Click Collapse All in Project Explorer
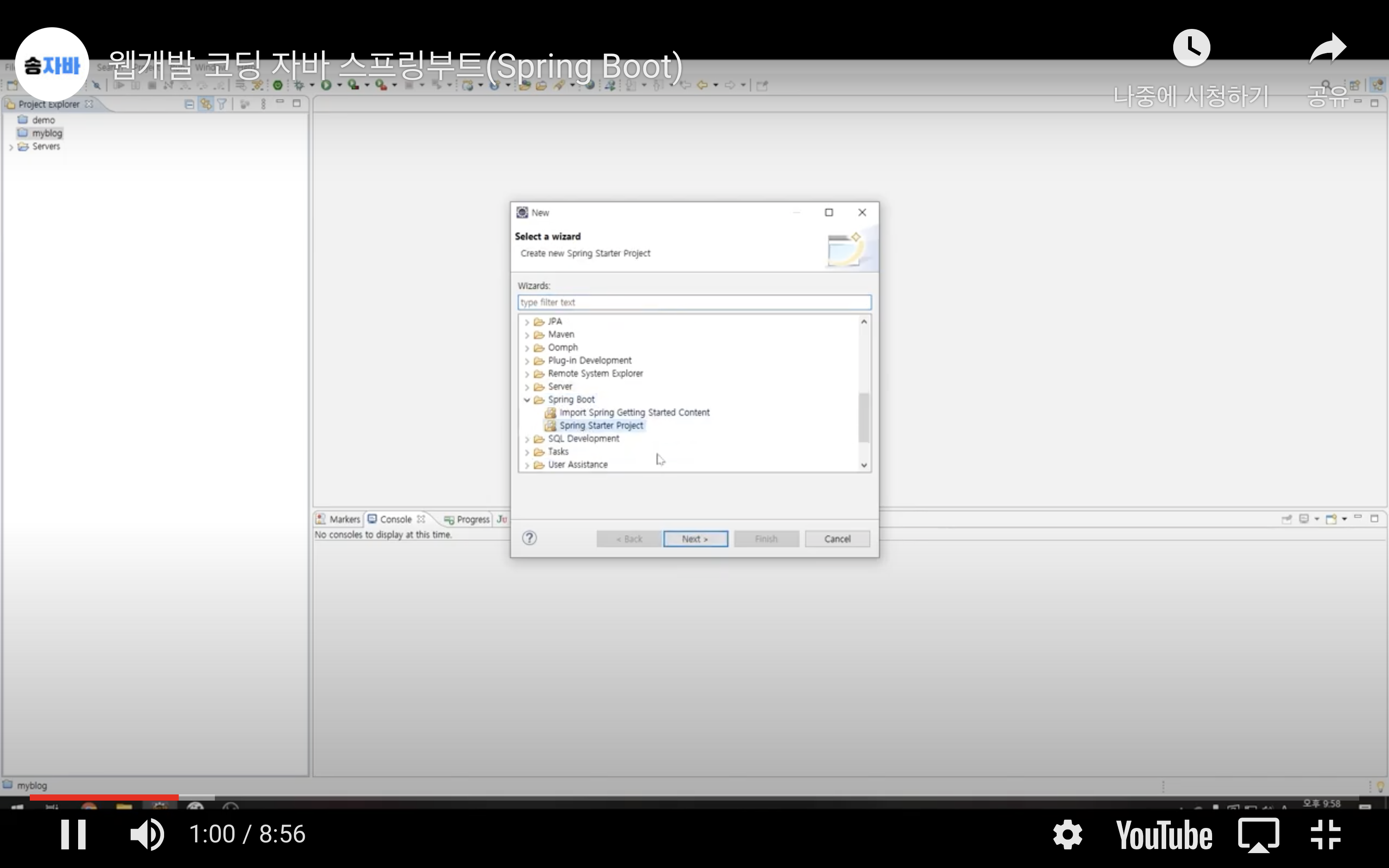 click(x=189, y=104)
